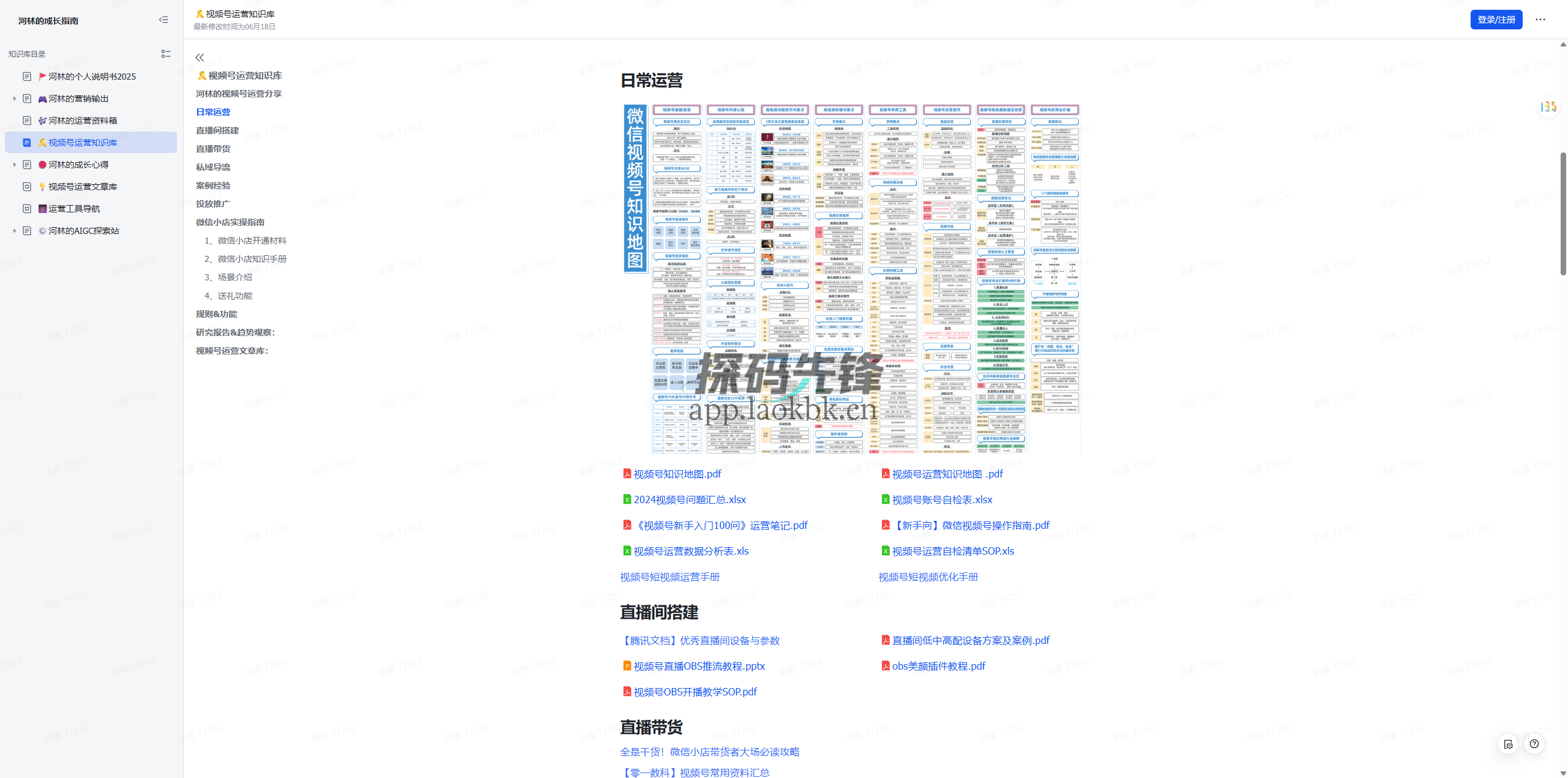Click the document template icon near help
Viewport: 1568px width, 778px height.
(x=1508, y=744)
